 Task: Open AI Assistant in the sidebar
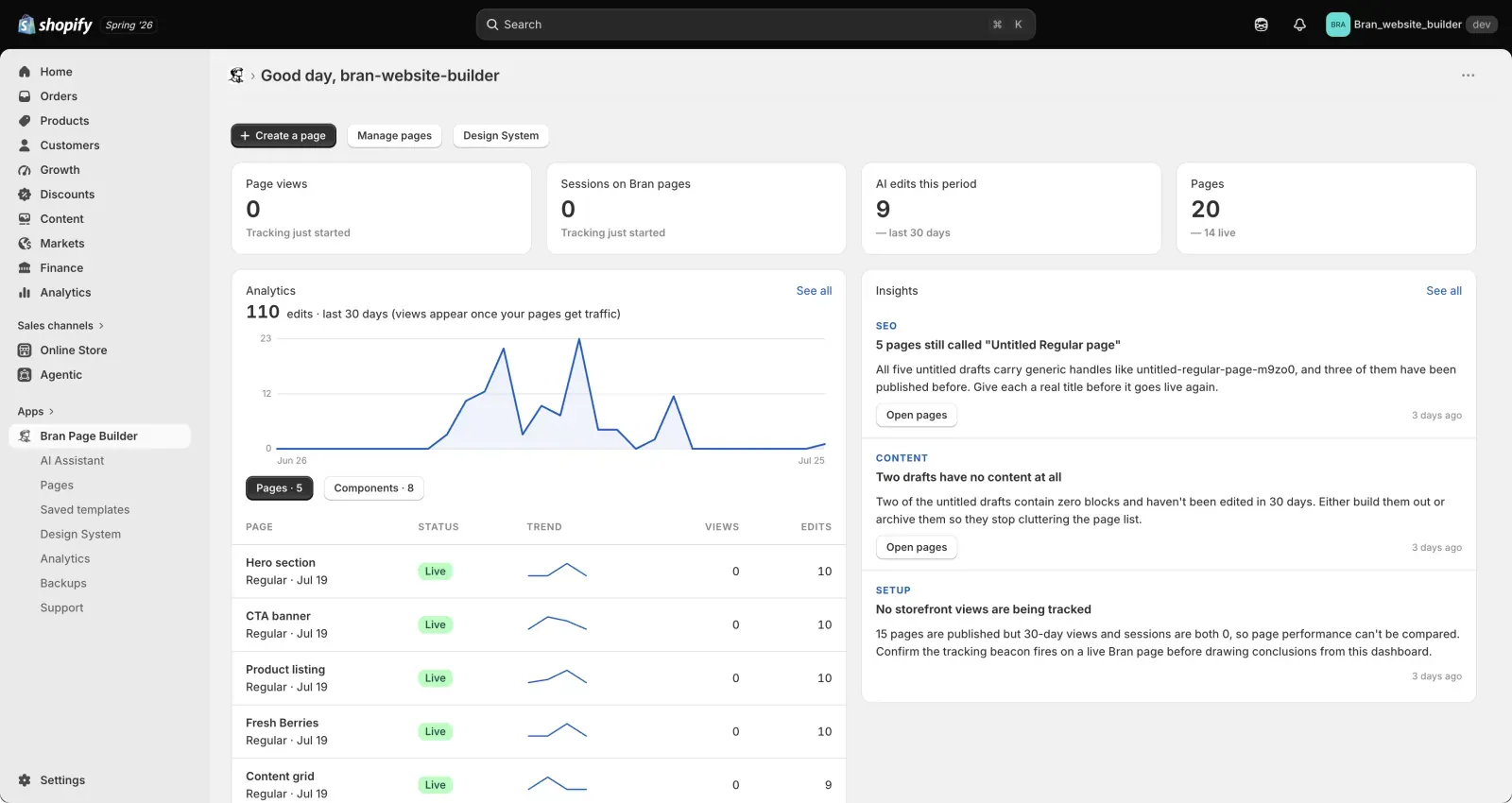72,461
